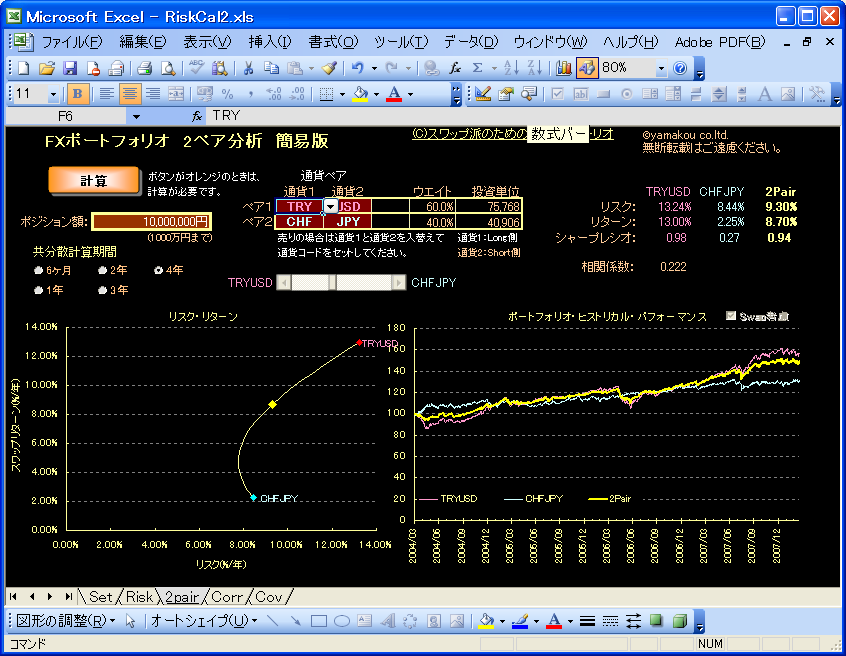Select the 6ヶ月 period radio button

point(39,270)
